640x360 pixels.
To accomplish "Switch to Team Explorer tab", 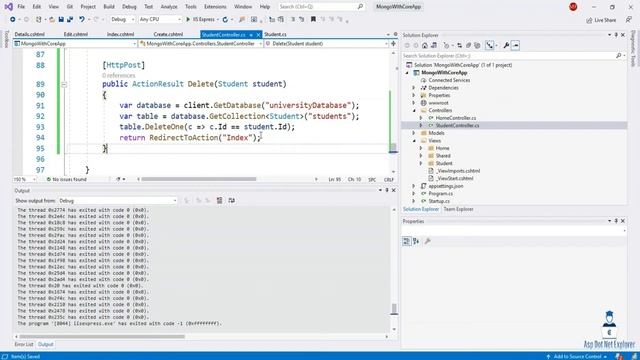I will 458,209.
